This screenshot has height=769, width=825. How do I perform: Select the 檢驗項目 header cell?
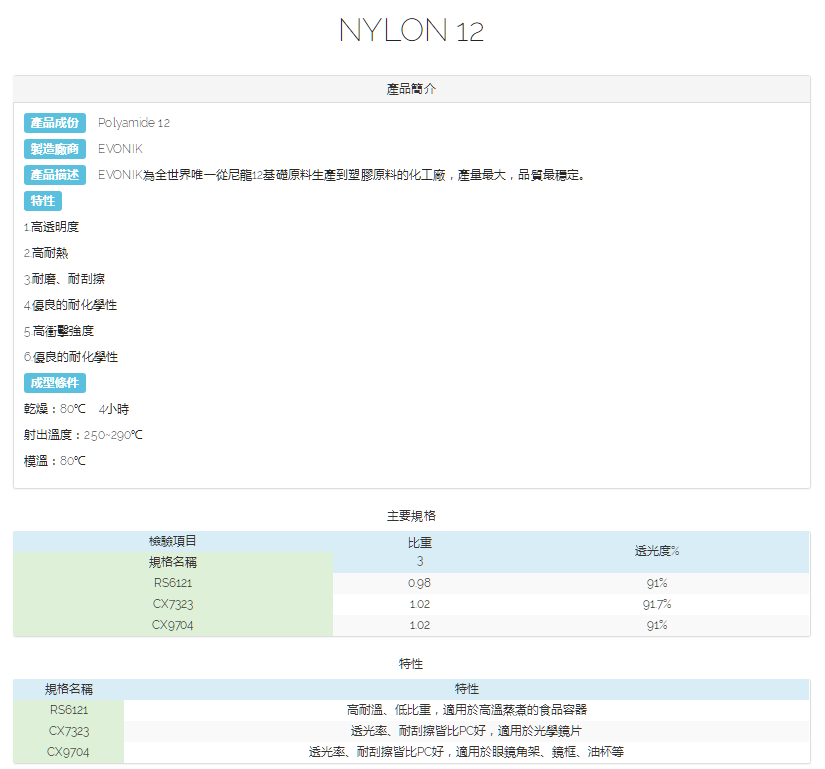pos(173,541)
